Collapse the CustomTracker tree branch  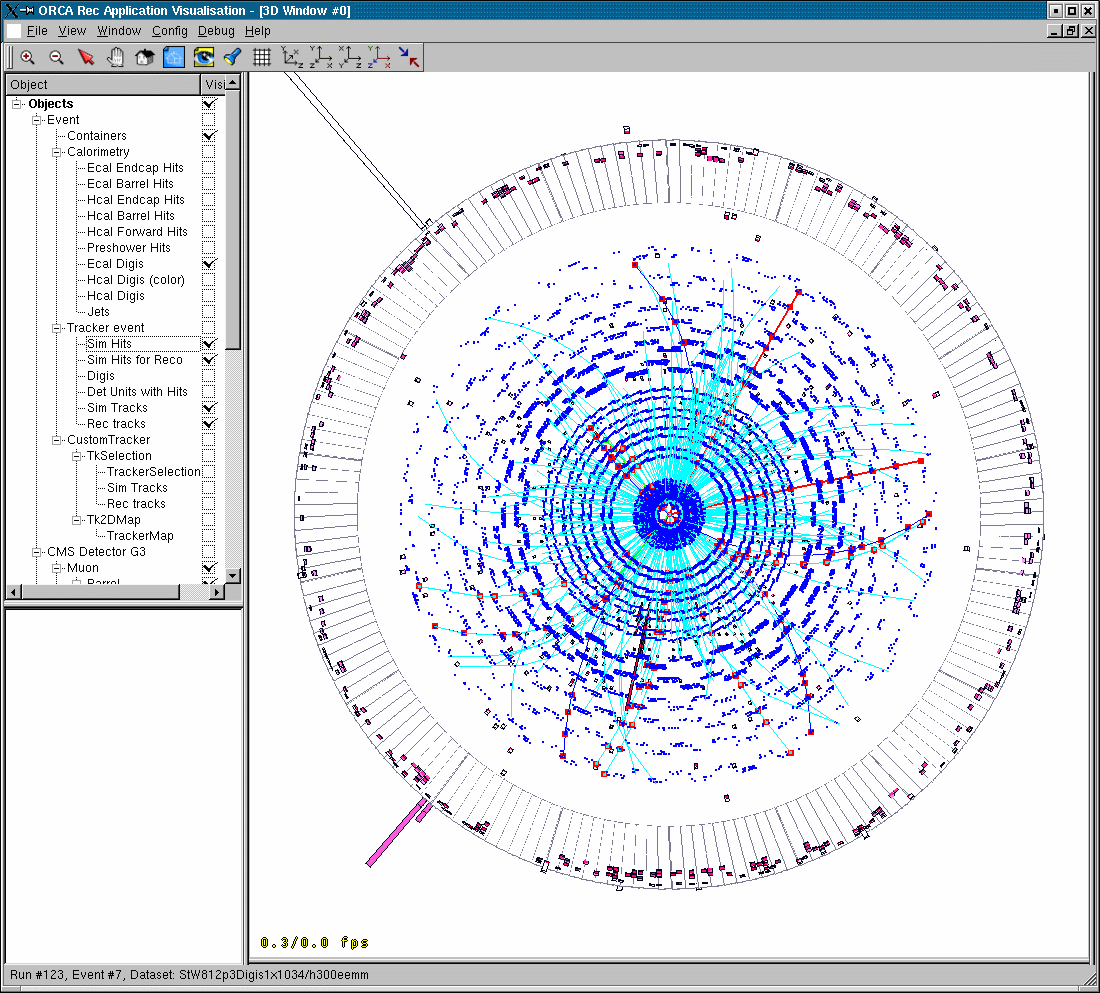coord(57,440)
